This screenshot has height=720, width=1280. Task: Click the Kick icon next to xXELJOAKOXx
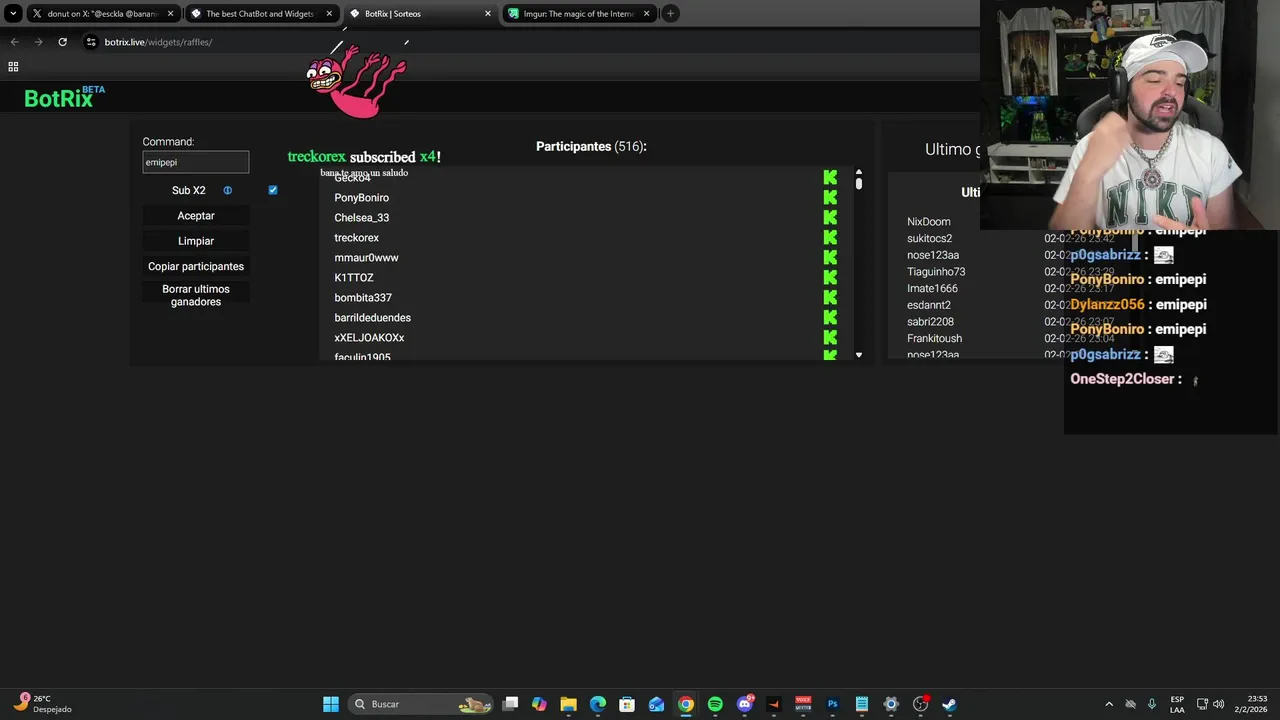tap(830, 337)
